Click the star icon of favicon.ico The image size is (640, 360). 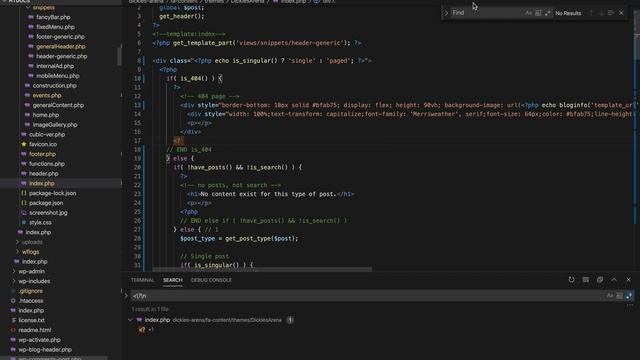(x=24, y=144)
